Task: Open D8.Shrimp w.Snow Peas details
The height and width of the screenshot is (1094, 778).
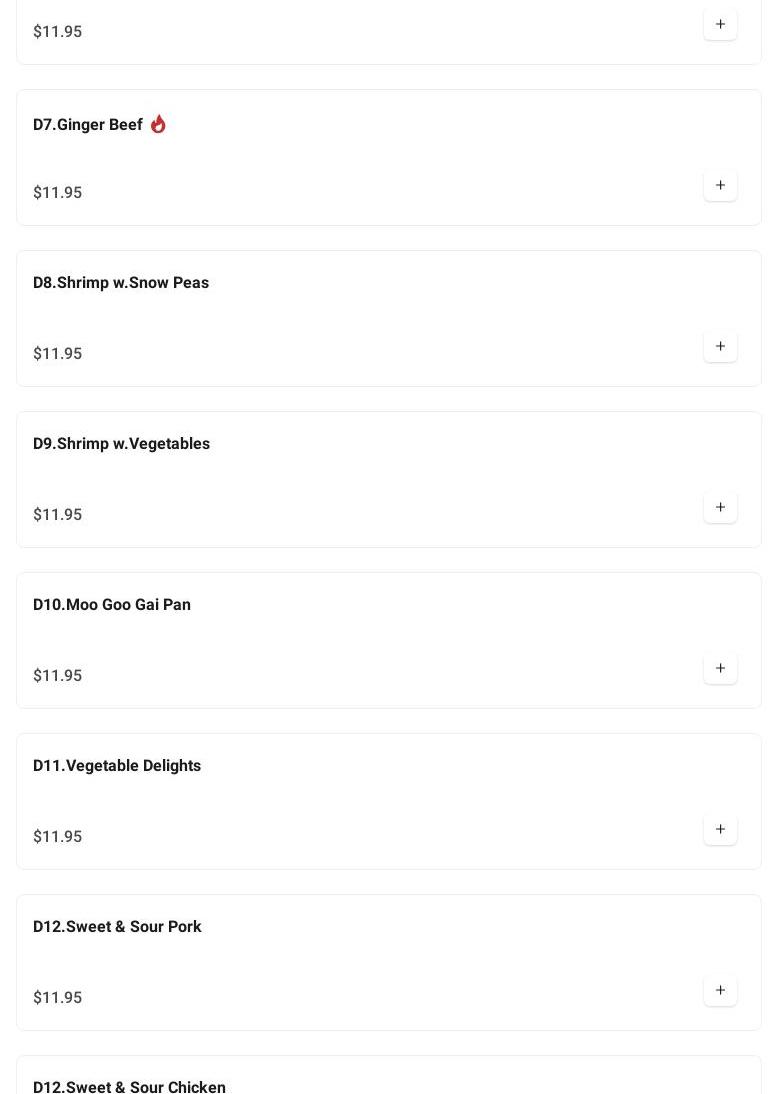Action: coord(121,283)
